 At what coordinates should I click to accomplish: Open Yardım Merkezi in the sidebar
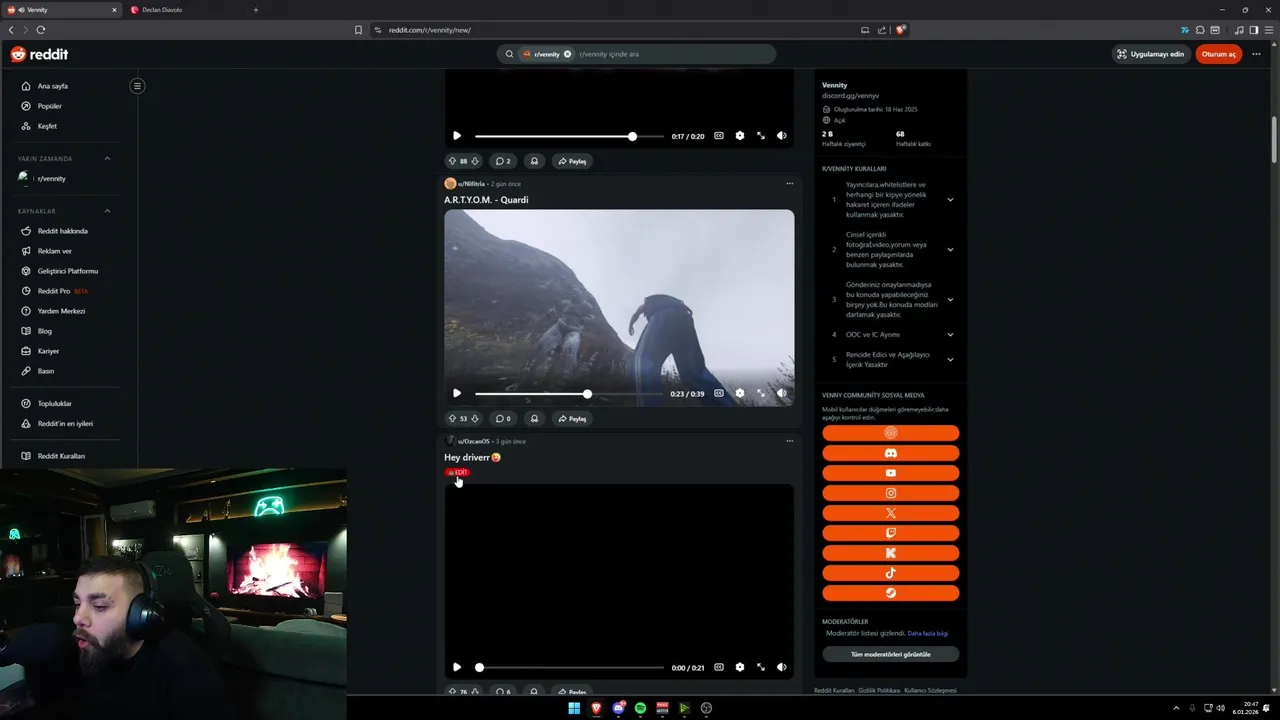click(x=60, y=311)
